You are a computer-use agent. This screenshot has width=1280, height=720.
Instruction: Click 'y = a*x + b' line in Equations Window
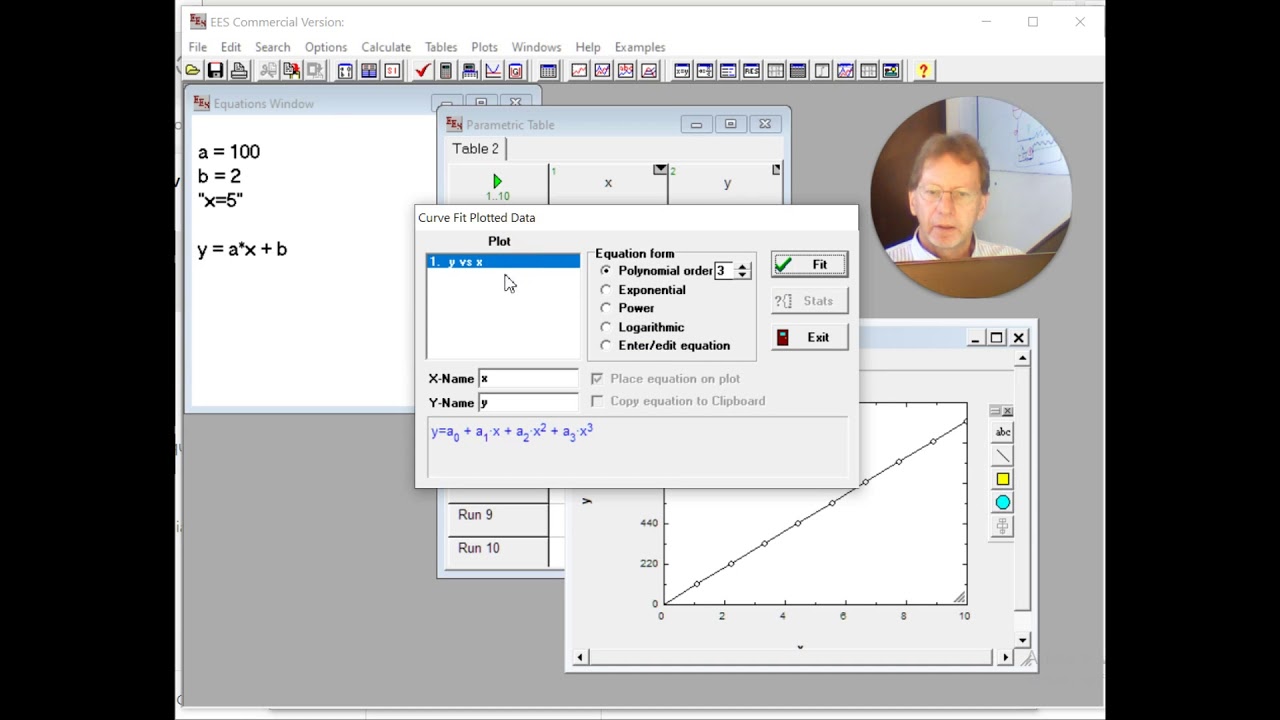[x=242, y=249]
